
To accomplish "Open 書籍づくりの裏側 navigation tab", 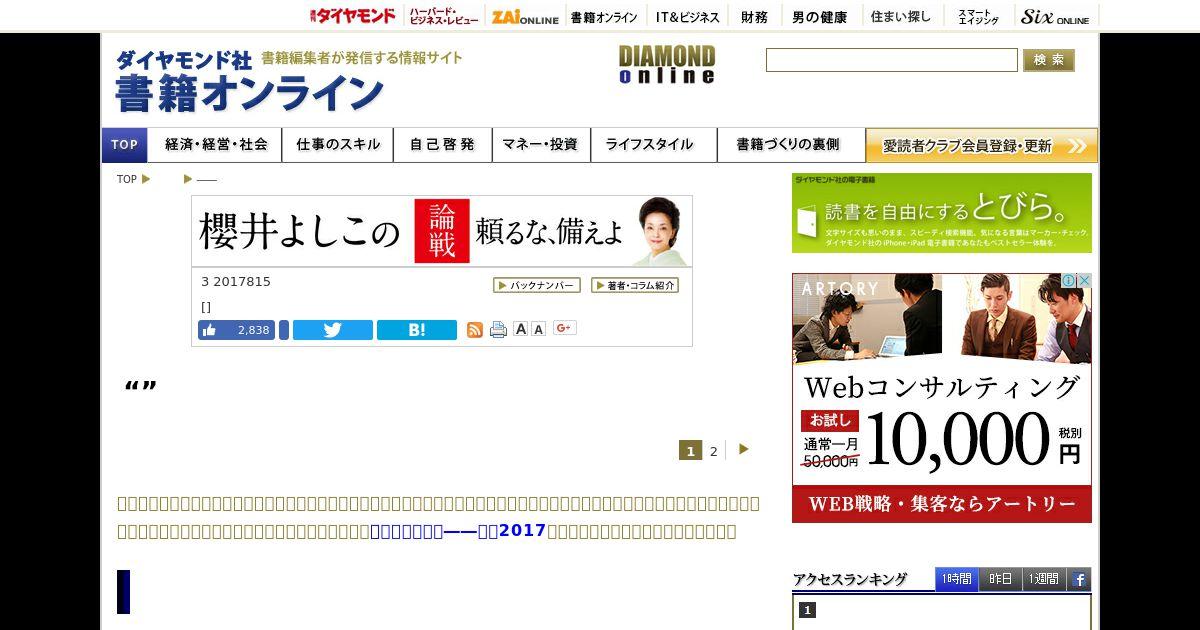I will (790, 145).
